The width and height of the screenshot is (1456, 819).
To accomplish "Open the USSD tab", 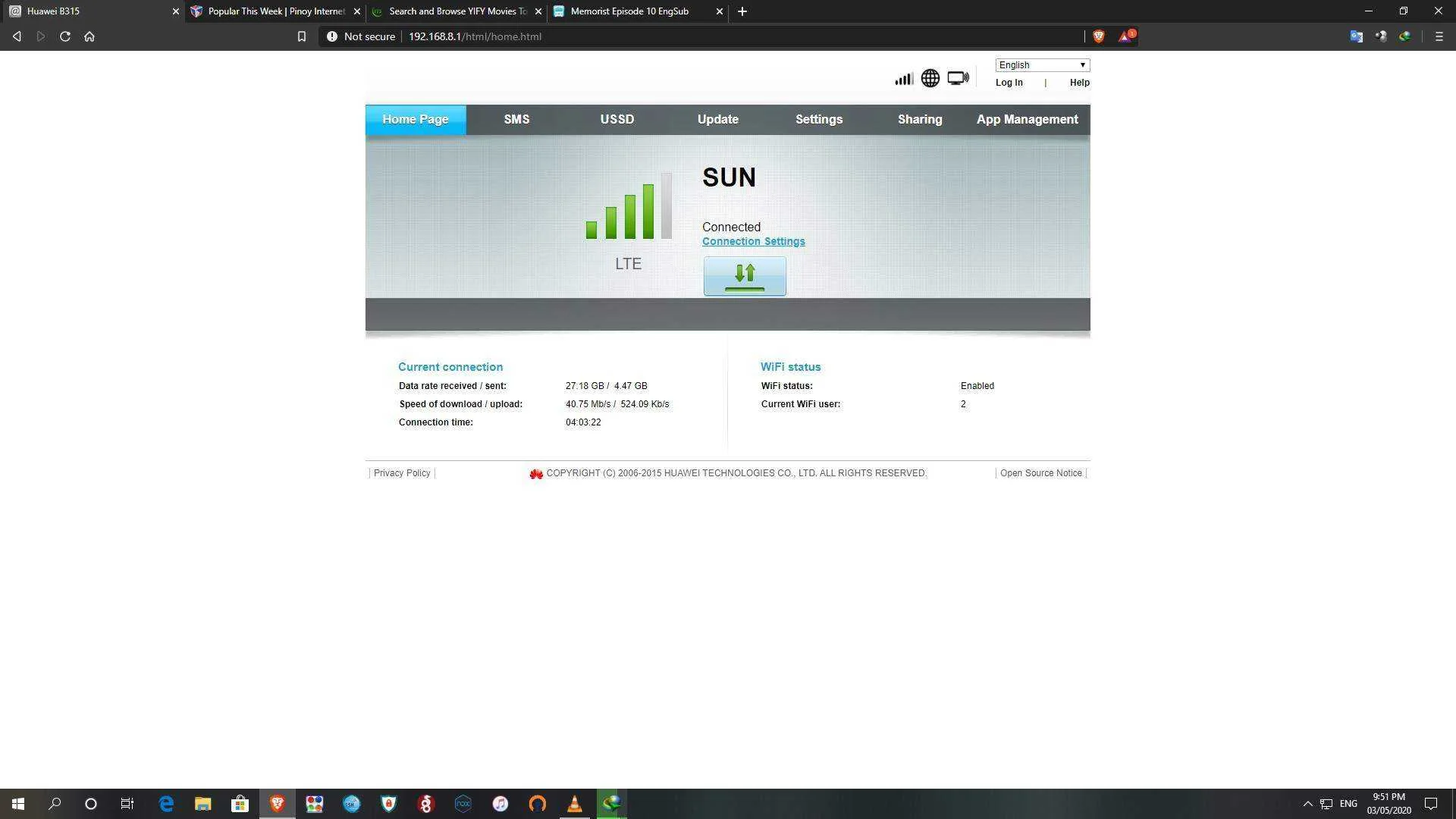I will [617, 120].
